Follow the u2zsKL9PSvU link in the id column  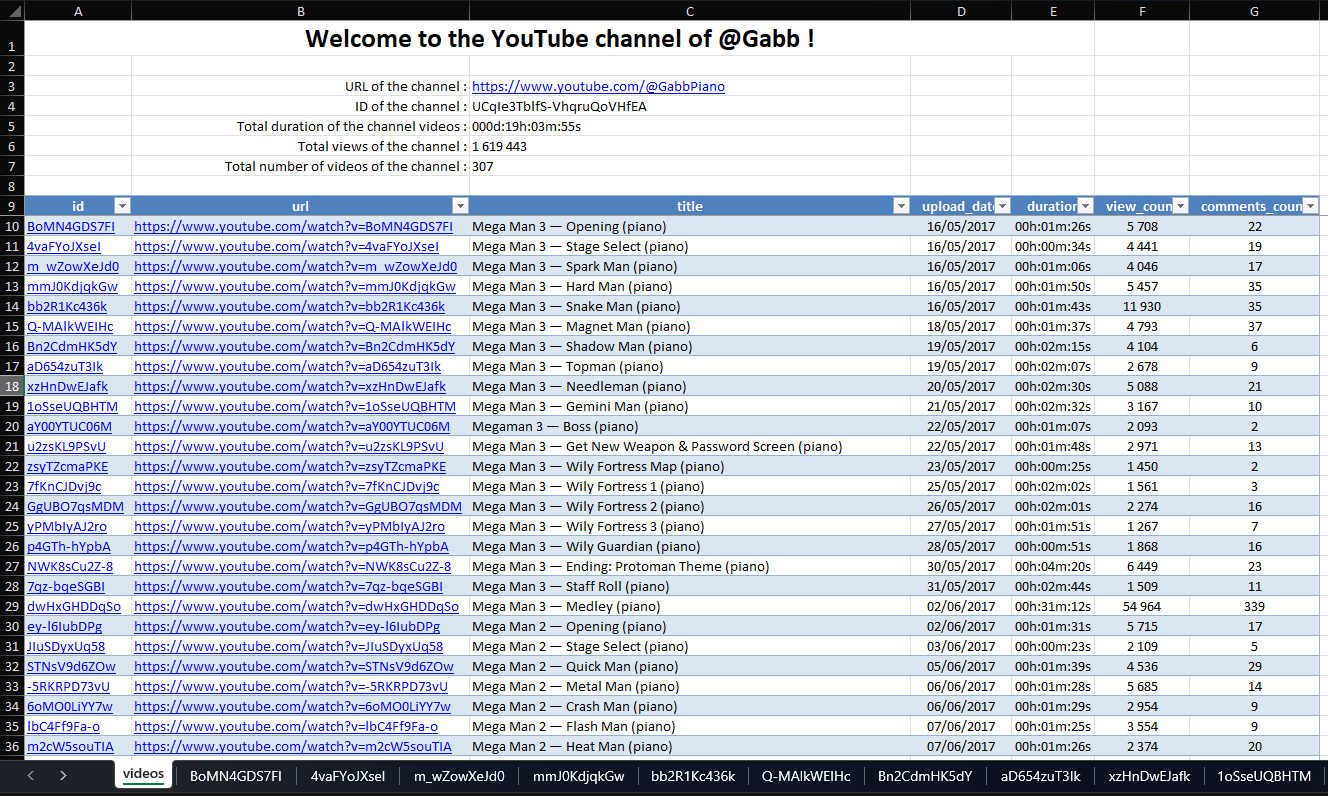tap(66, 447)
